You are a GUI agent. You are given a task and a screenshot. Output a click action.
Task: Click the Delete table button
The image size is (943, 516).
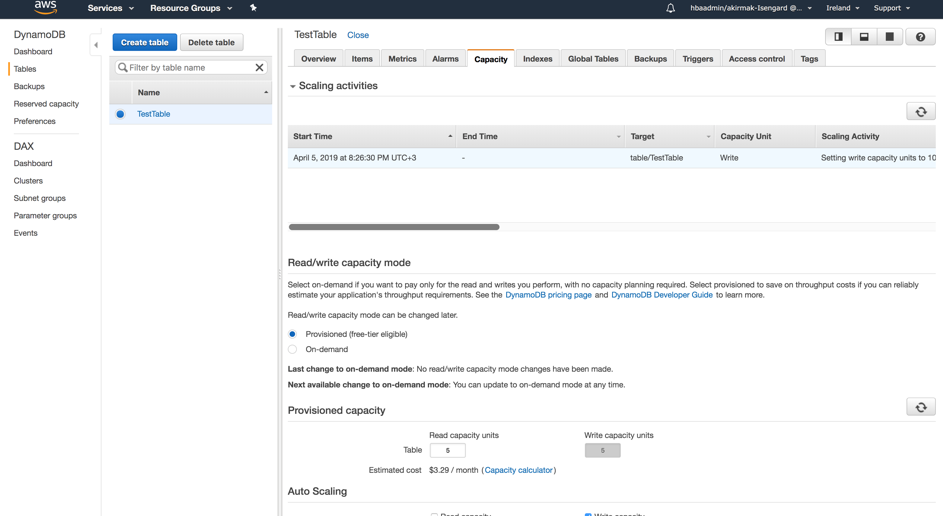coord(211,42)
